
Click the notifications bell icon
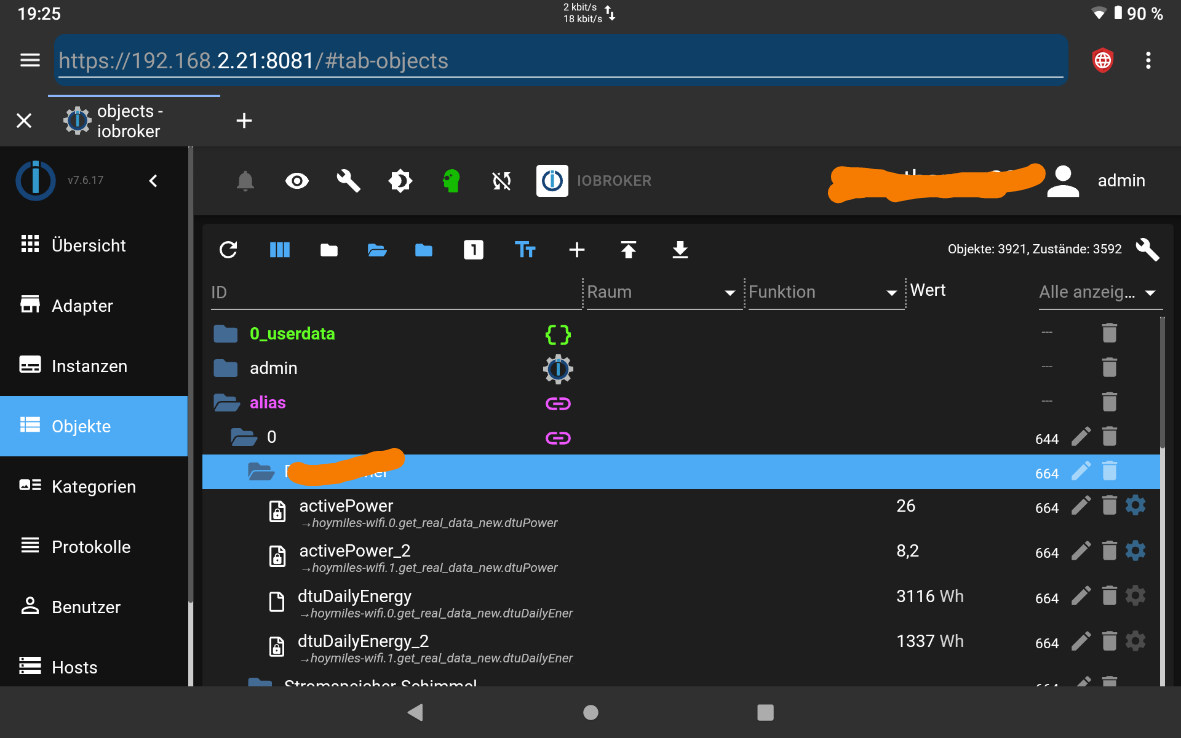click(246, 181)
